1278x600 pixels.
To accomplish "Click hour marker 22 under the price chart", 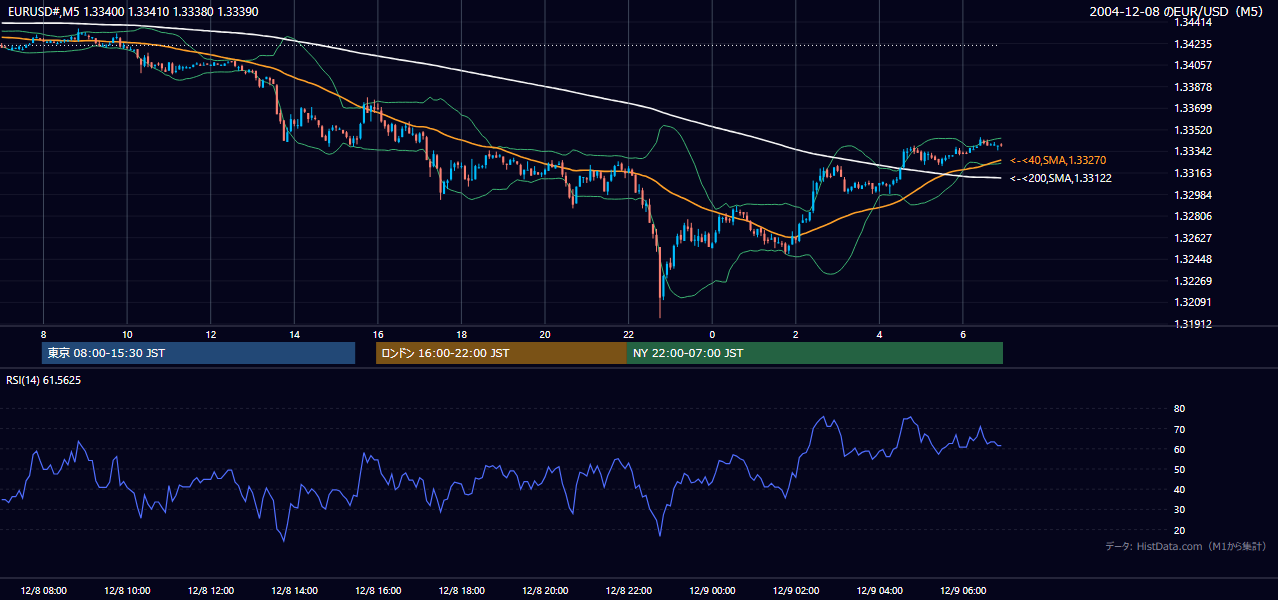I will tap(628, 333).
